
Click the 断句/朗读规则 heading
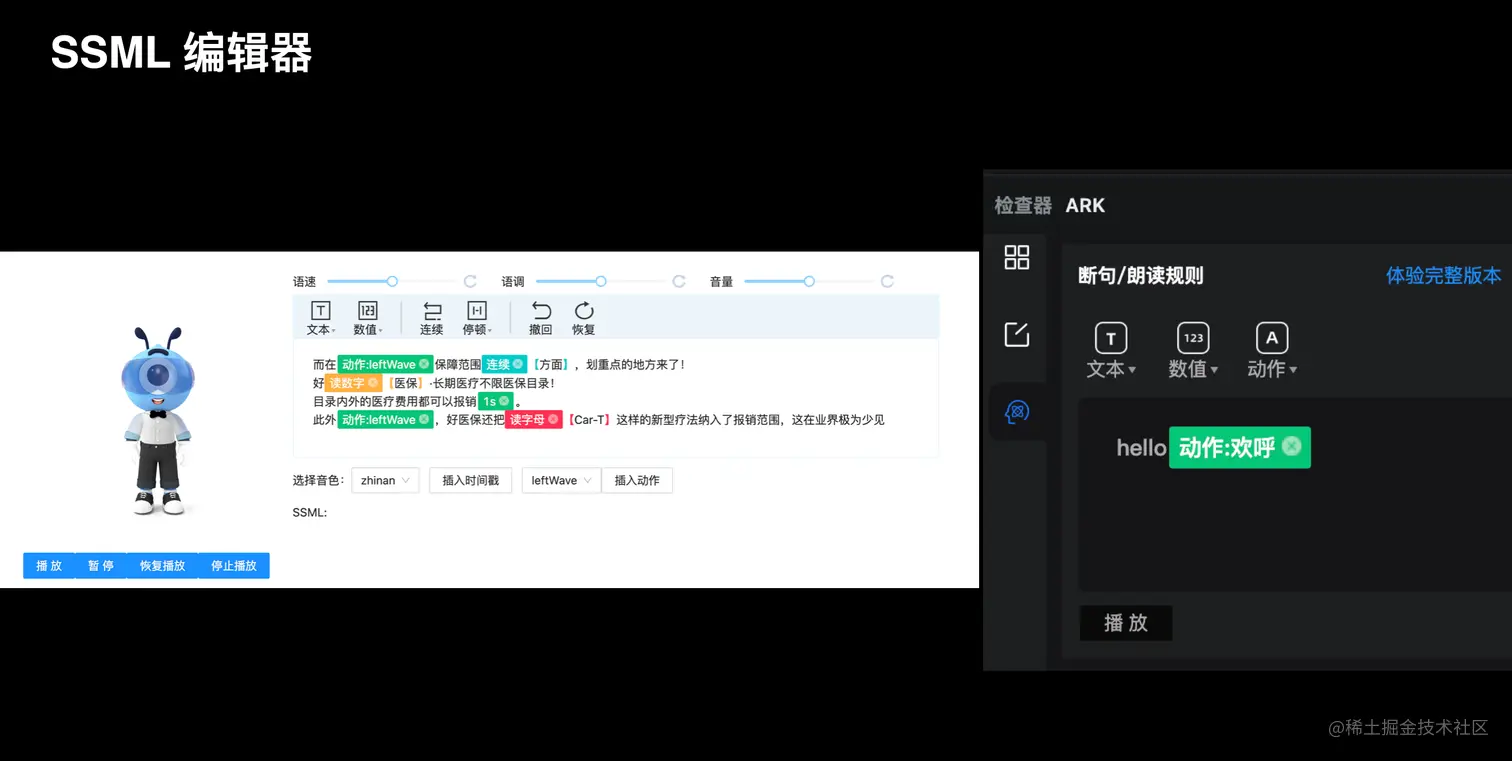(x=1141, y=276)
